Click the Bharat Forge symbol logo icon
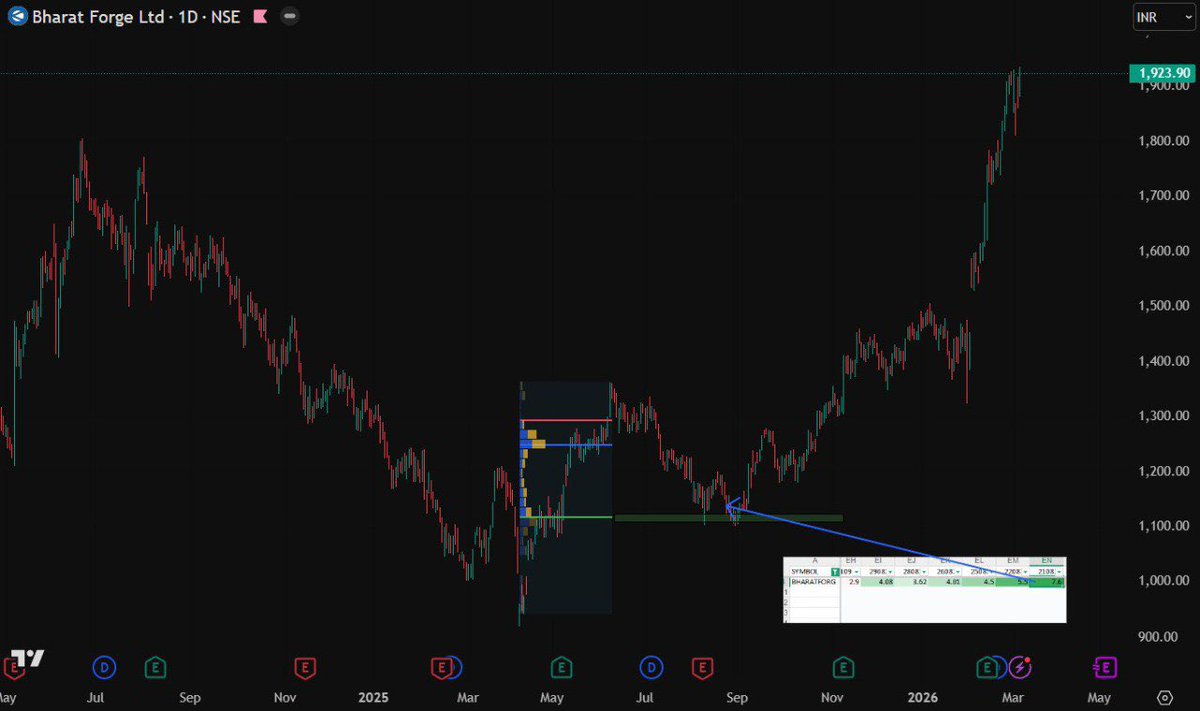Image resolution: width=1200 pixels, height=711 pixels. 17,17
